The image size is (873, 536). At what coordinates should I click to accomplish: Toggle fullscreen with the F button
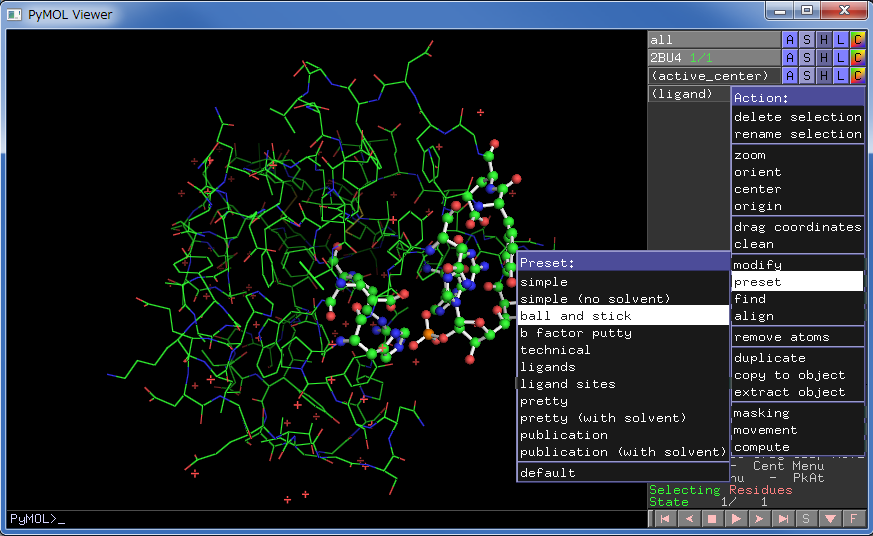click(853, 519)
